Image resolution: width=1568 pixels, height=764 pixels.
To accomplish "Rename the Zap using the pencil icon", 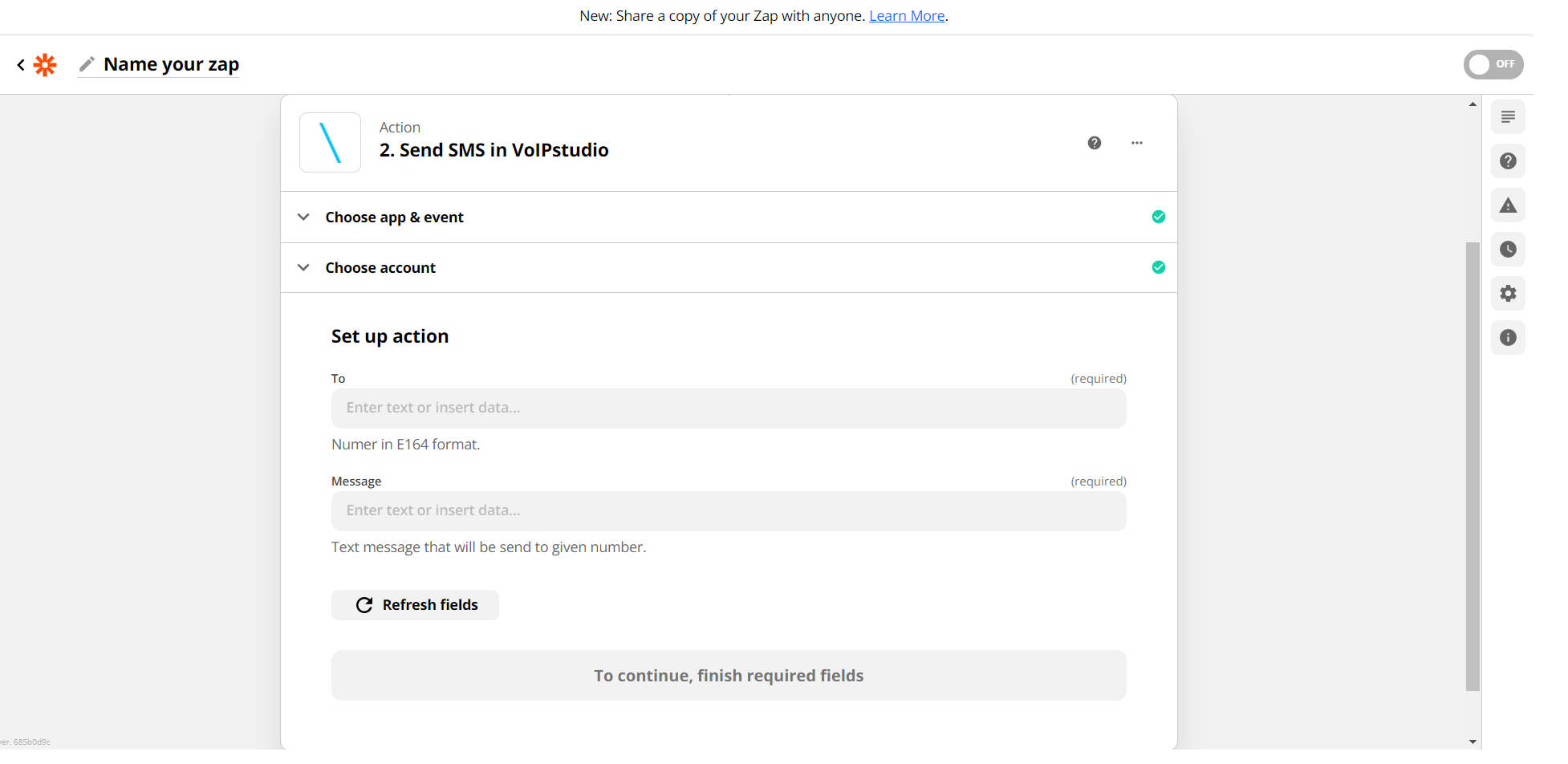I will pyautogui.click(x=87, y=64).
